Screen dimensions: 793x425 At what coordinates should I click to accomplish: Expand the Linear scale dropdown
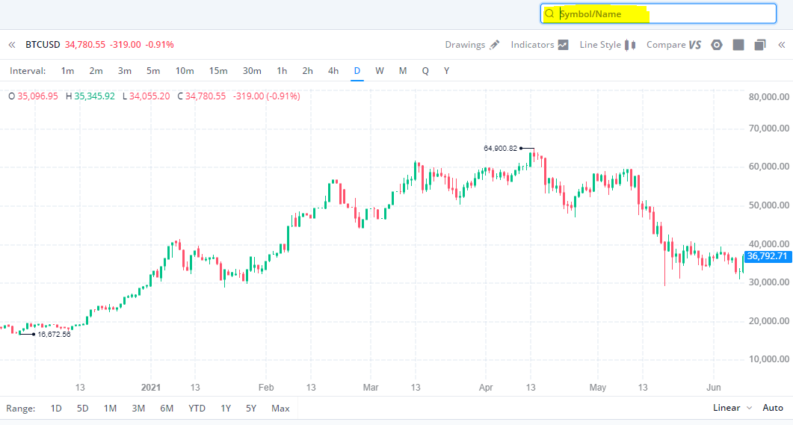tap(732, 408)
